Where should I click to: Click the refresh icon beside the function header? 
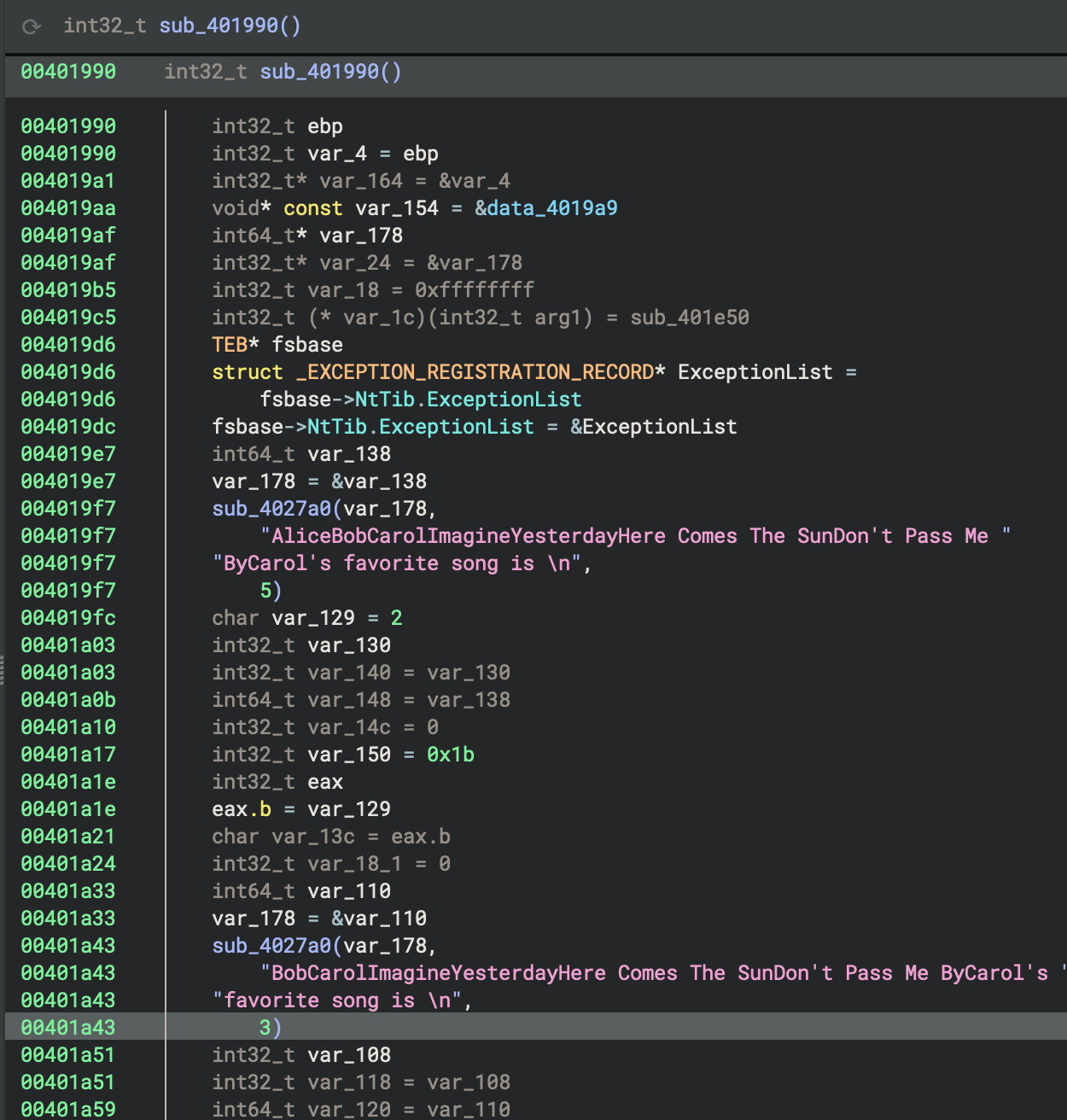pos(32,26)
